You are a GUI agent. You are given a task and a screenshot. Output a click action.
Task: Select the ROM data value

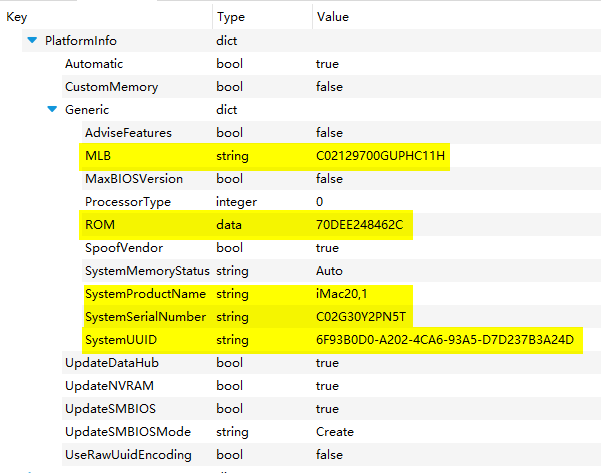[x=359, y=225]
